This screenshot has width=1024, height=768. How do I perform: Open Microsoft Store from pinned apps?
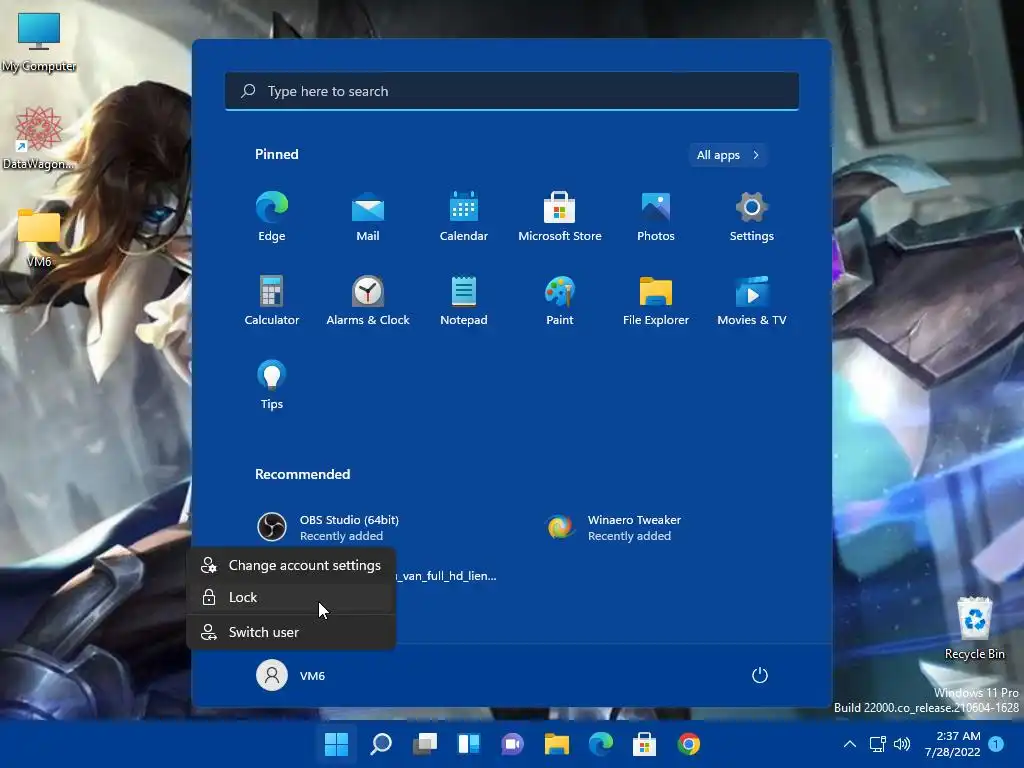click(560, 217)
